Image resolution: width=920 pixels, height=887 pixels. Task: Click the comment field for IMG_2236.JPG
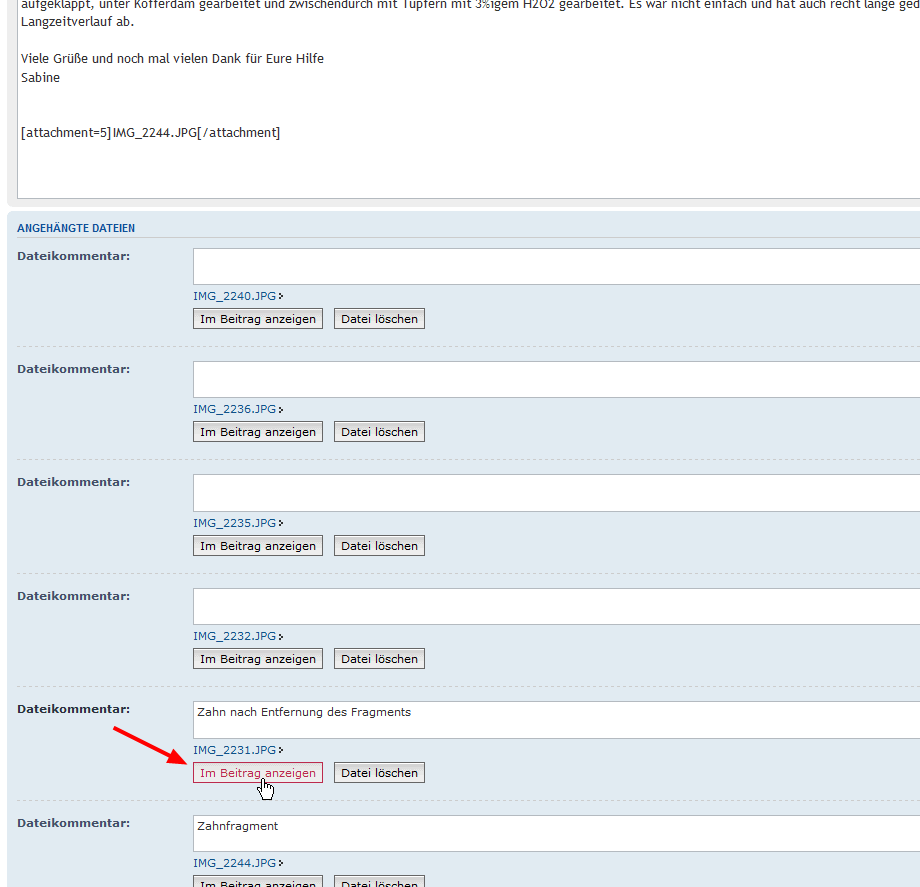pyautogui.click(x=555, y=380)
